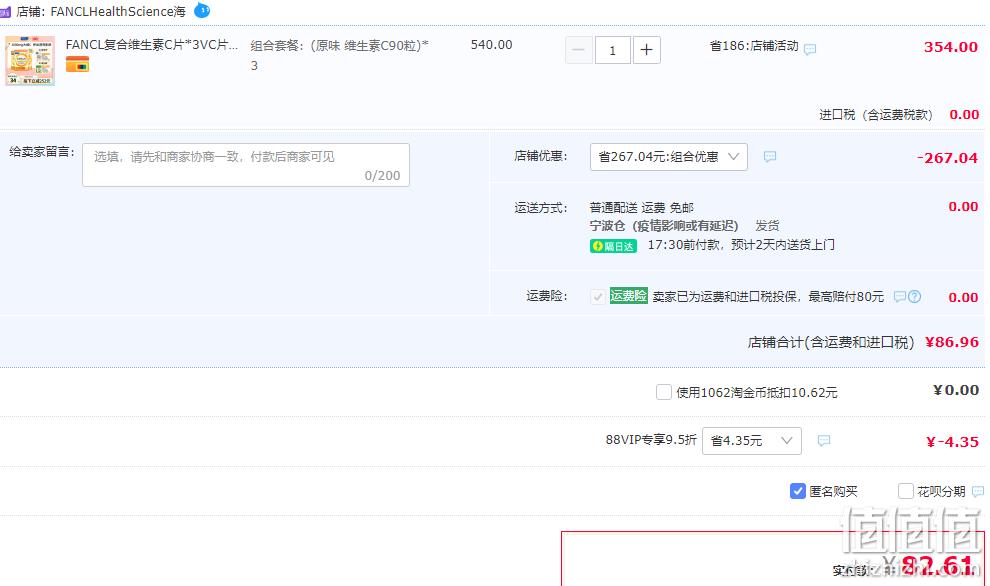Click the 给卖家留言 message text box

click(x=246, y=165)
